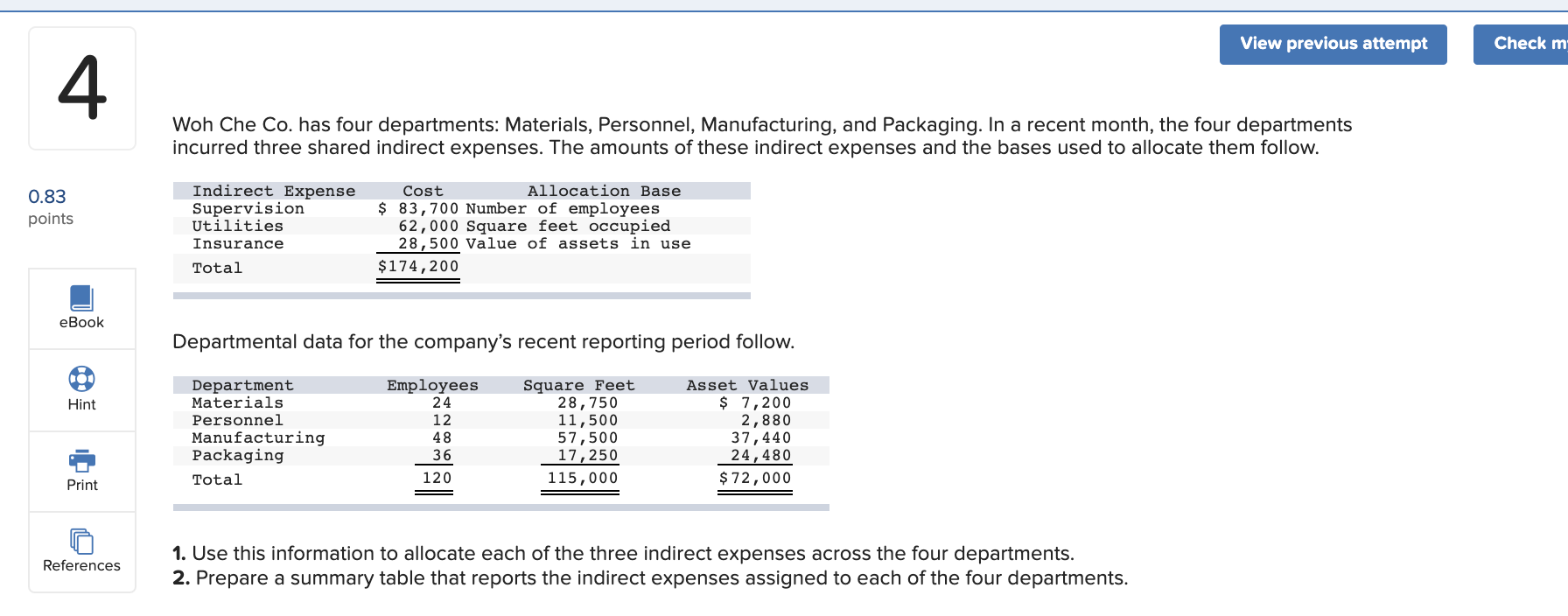Open the eBook icon
Image resolution: width=1568 pixels, height=616 pixels.
click(x=81, y=298)
